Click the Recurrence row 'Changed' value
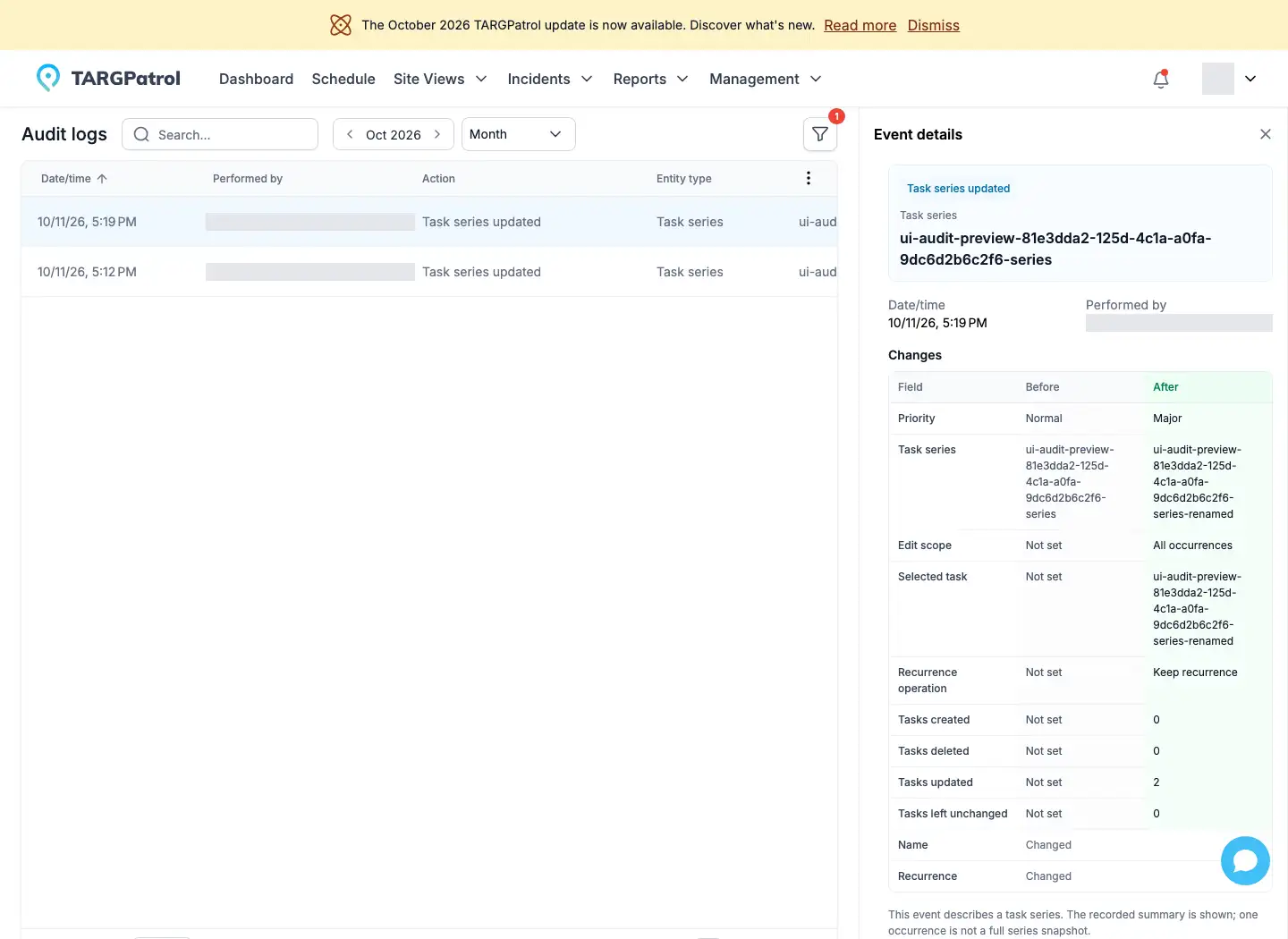 point(1048,876)
